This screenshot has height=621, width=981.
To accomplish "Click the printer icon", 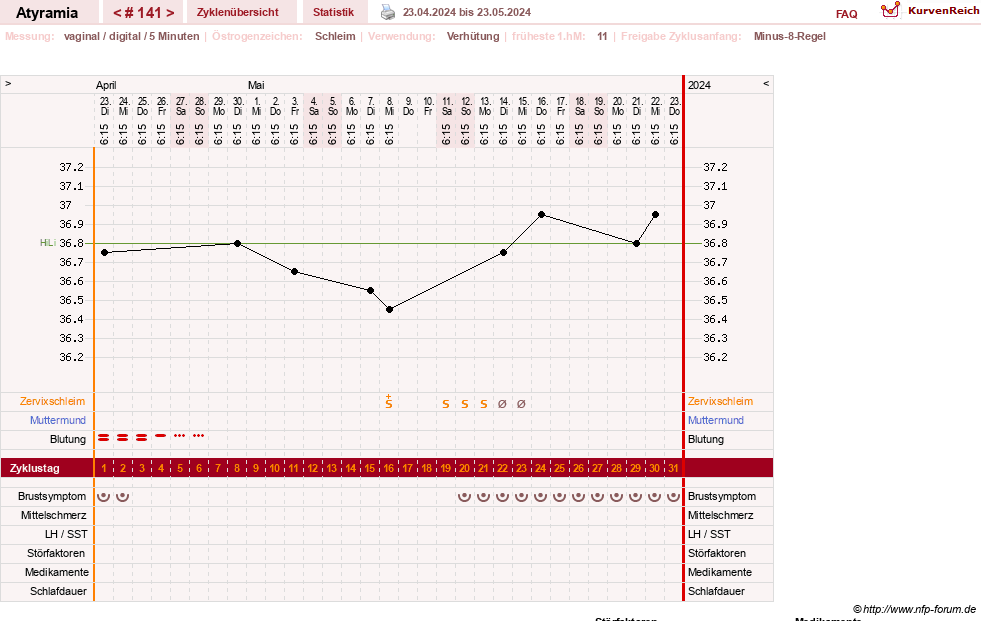I will tap(388, 12).
